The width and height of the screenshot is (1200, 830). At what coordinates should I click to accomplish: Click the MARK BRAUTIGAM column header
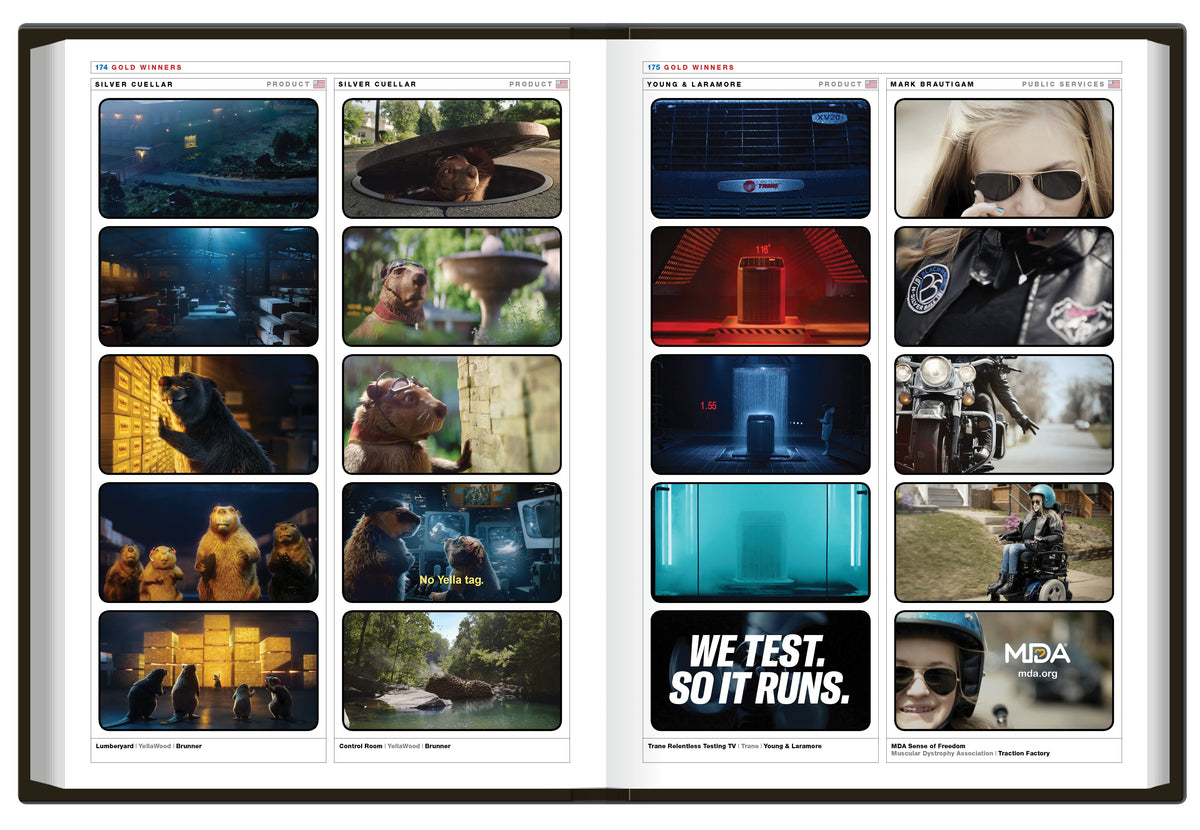(932, 84)
